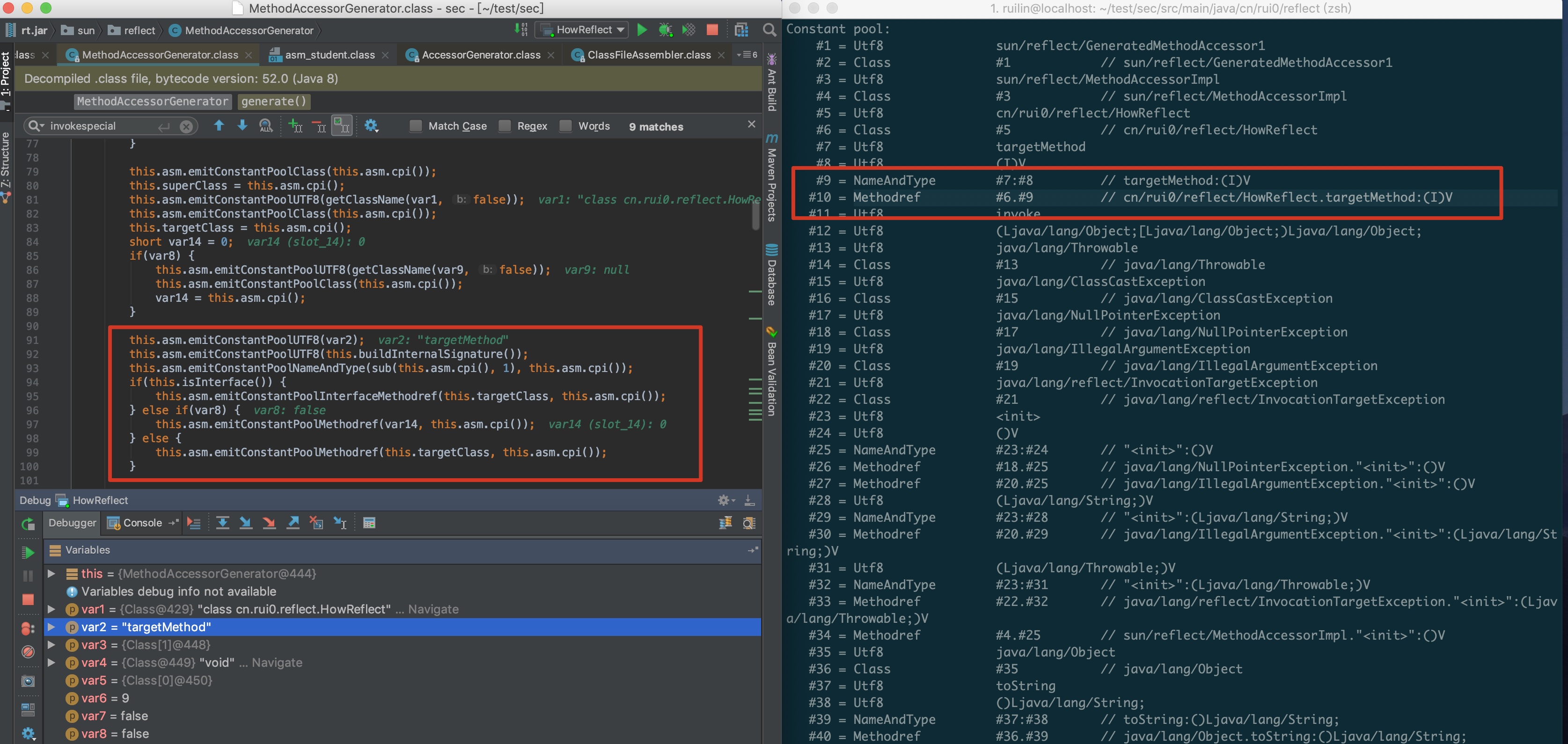
Task: Enable the Match Case checkbox
Action: 416,126
